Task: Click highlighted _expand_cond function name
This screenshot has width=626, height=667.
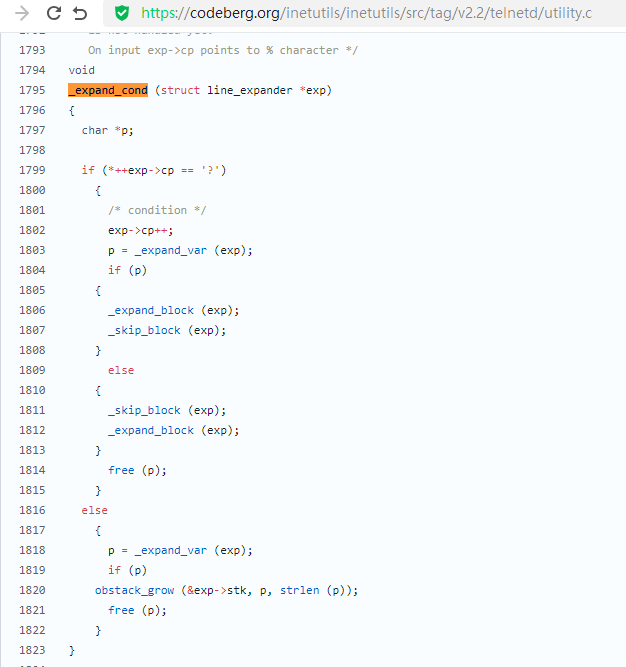Action: (108, 90)
